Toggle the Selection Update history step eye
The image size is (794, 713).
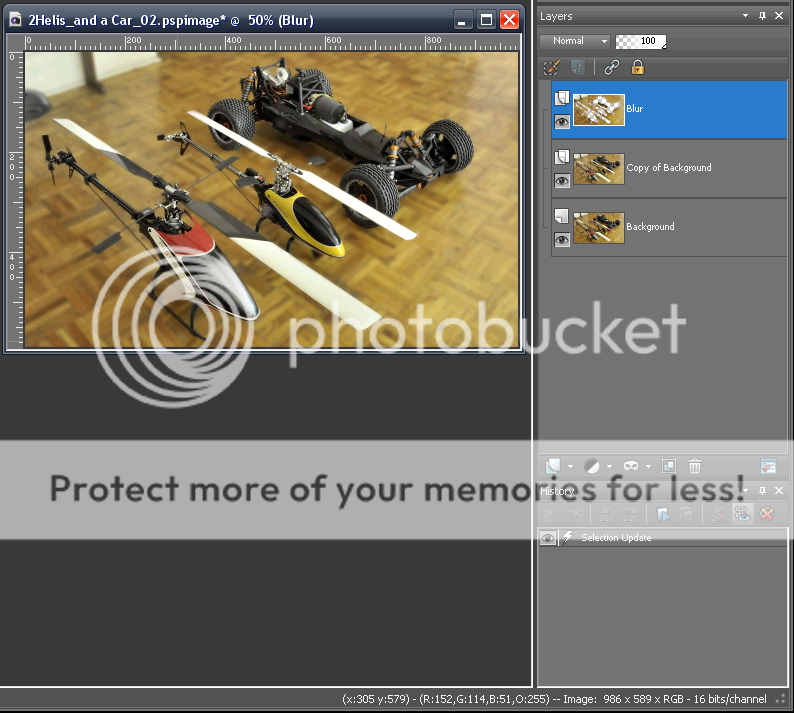click(x=548, y=537)
